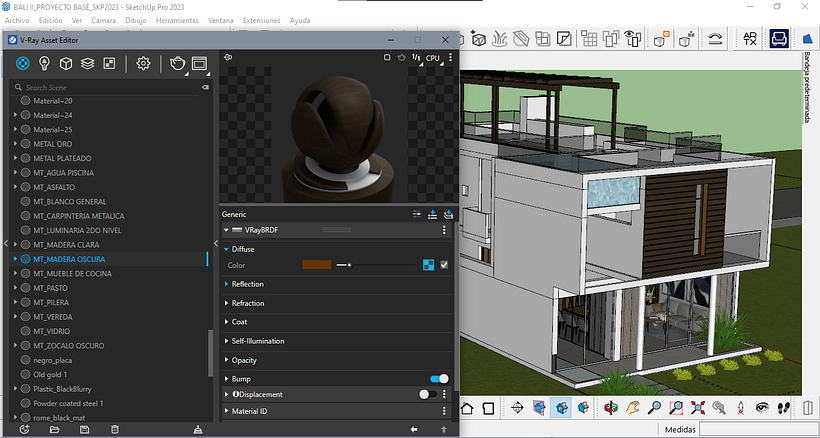Click the armchair furniture extension icon
Screen dimensions: 820x438
point(779,39)
